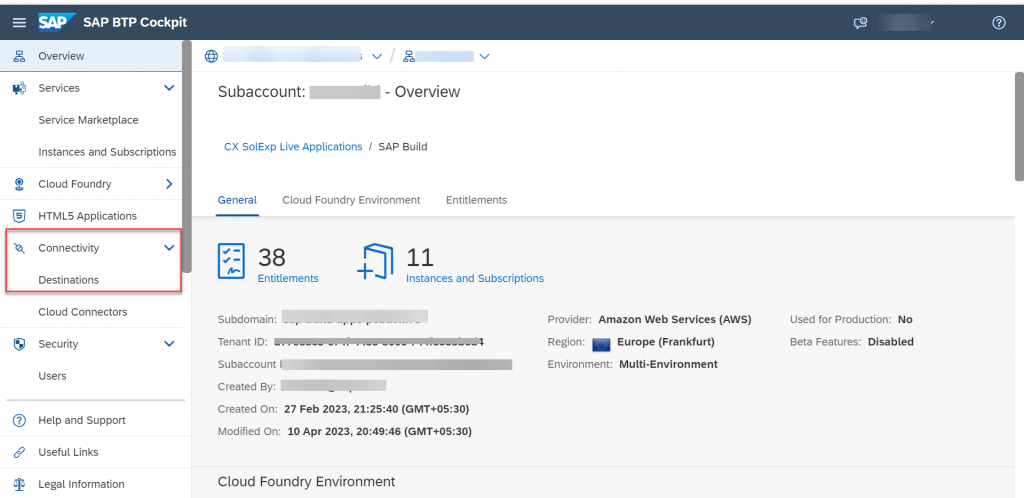Click the Cloud Foundry Environment section heading
The image size is (1024, 498).
pyautogui.click(x=306, y=482)
